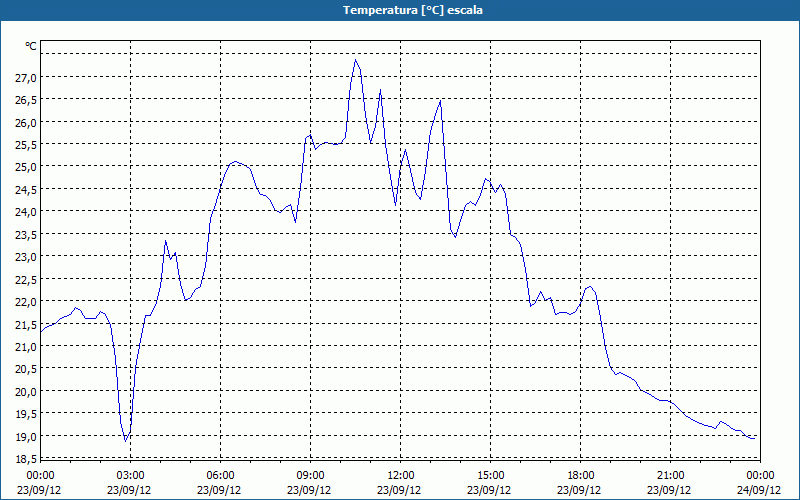Click the 03:00 time axis label
Screen dimensions: 800x500
click(x=131, y=476)
